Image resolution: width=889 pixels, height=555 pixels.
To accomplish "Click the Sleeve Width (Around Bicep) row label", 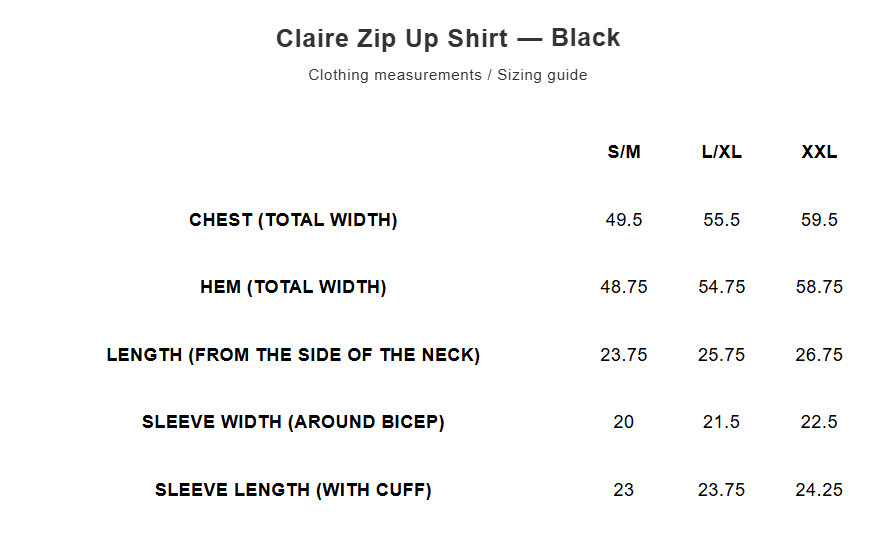I will [293, 422].
